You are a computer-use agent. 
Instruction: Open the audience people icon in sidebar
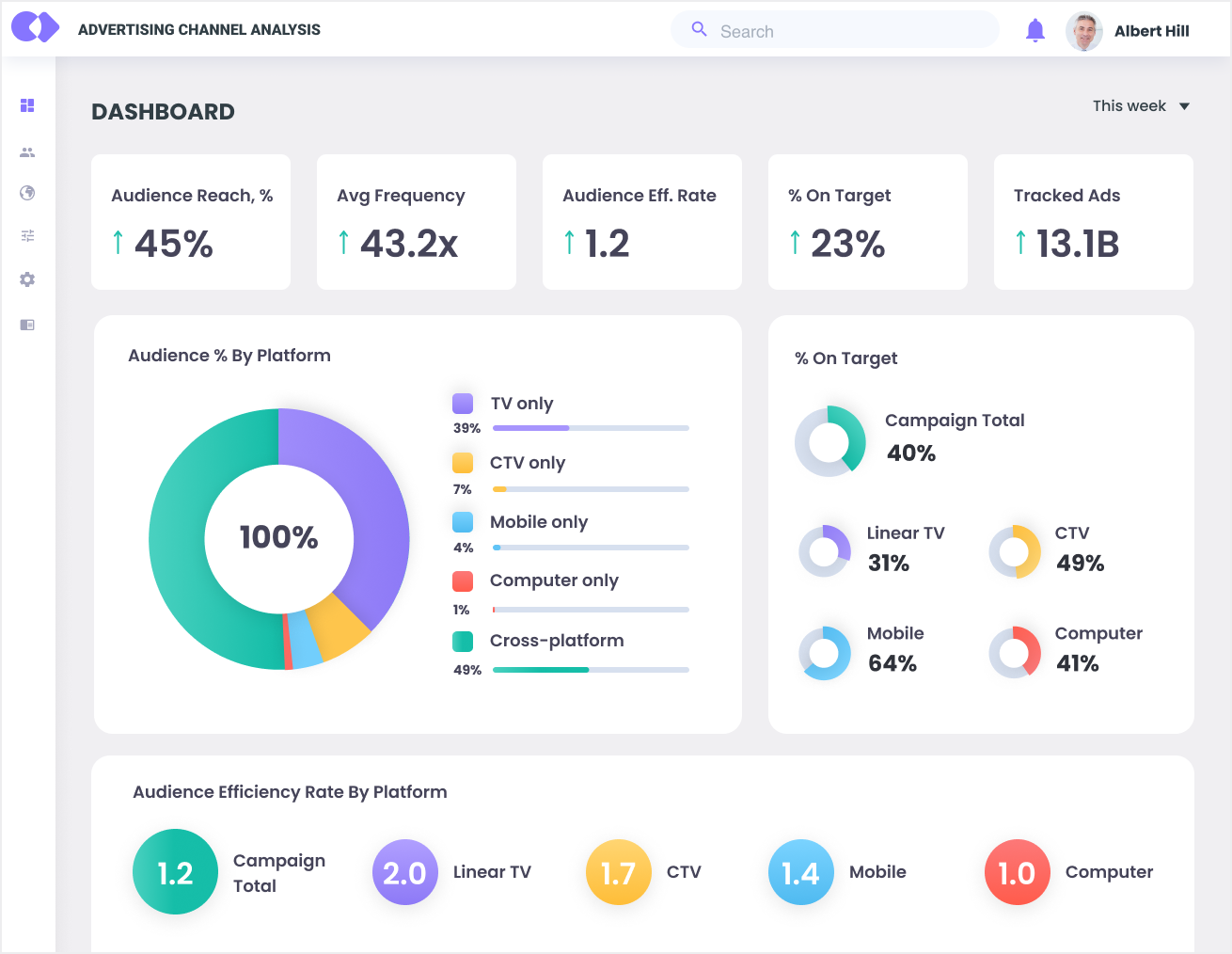27,152
